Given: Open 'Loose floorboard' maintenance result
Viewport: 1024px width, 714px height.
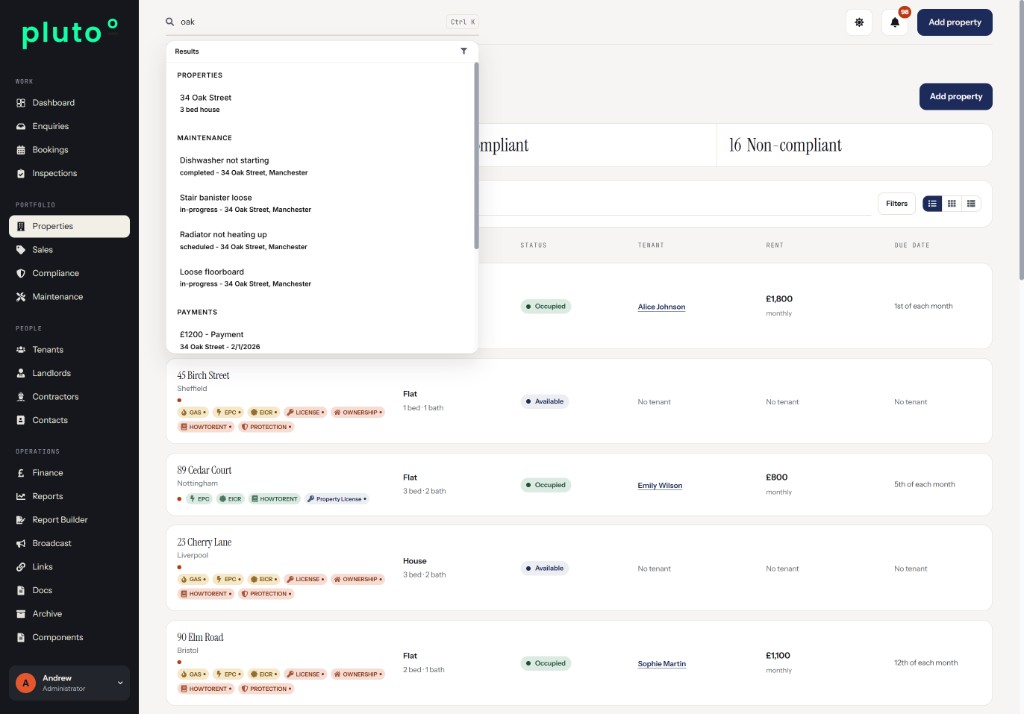Looking at the screenshot, I should point(320,278).
